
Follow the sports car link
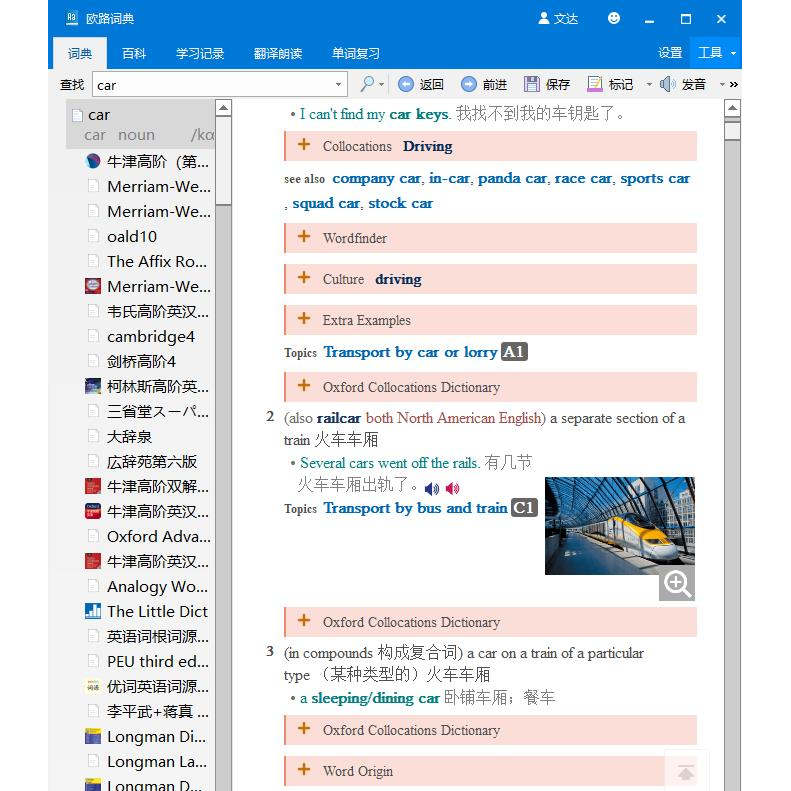click(655, 179)
